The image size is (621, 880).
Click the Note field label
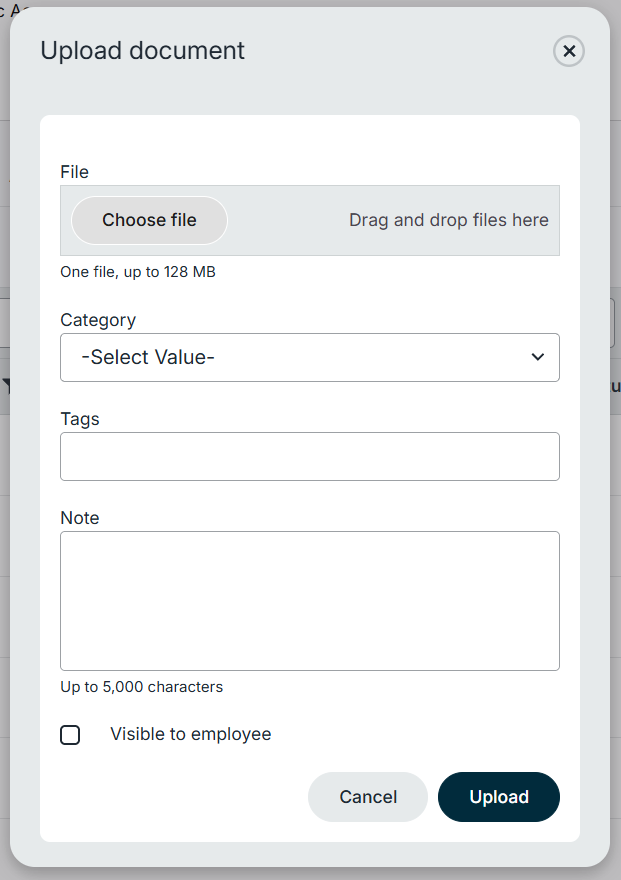pyautogui.click(x=80, y=517)
